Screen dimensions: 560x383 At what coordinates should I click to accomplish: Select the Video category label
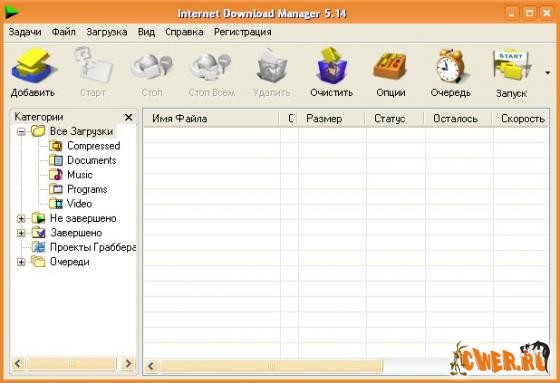80,204
